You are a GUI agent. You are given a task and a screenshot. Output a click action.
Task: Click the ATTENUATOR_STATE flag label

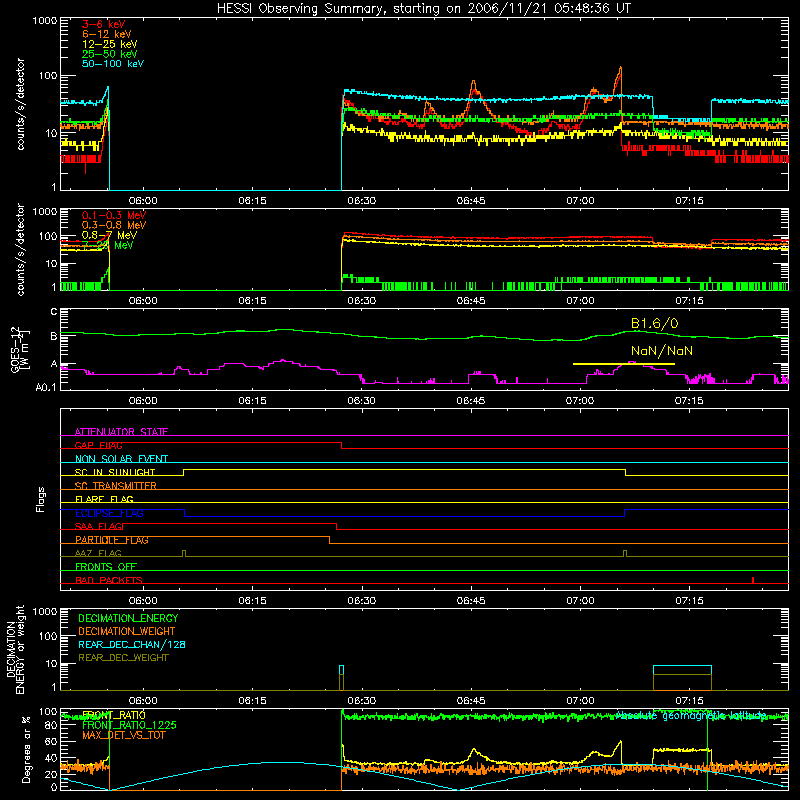click(121, 432)
